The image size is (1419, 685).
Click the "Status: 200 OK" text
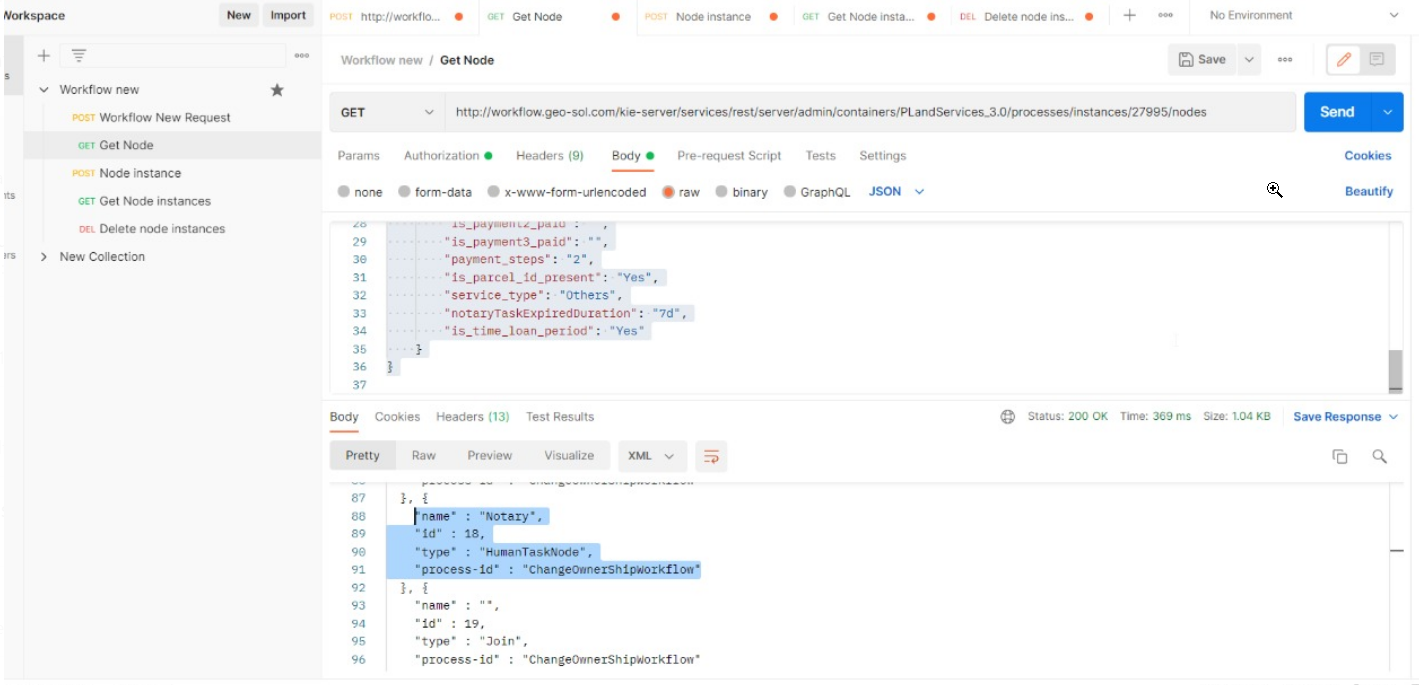pyautogui.click(x=1067, y=417)
